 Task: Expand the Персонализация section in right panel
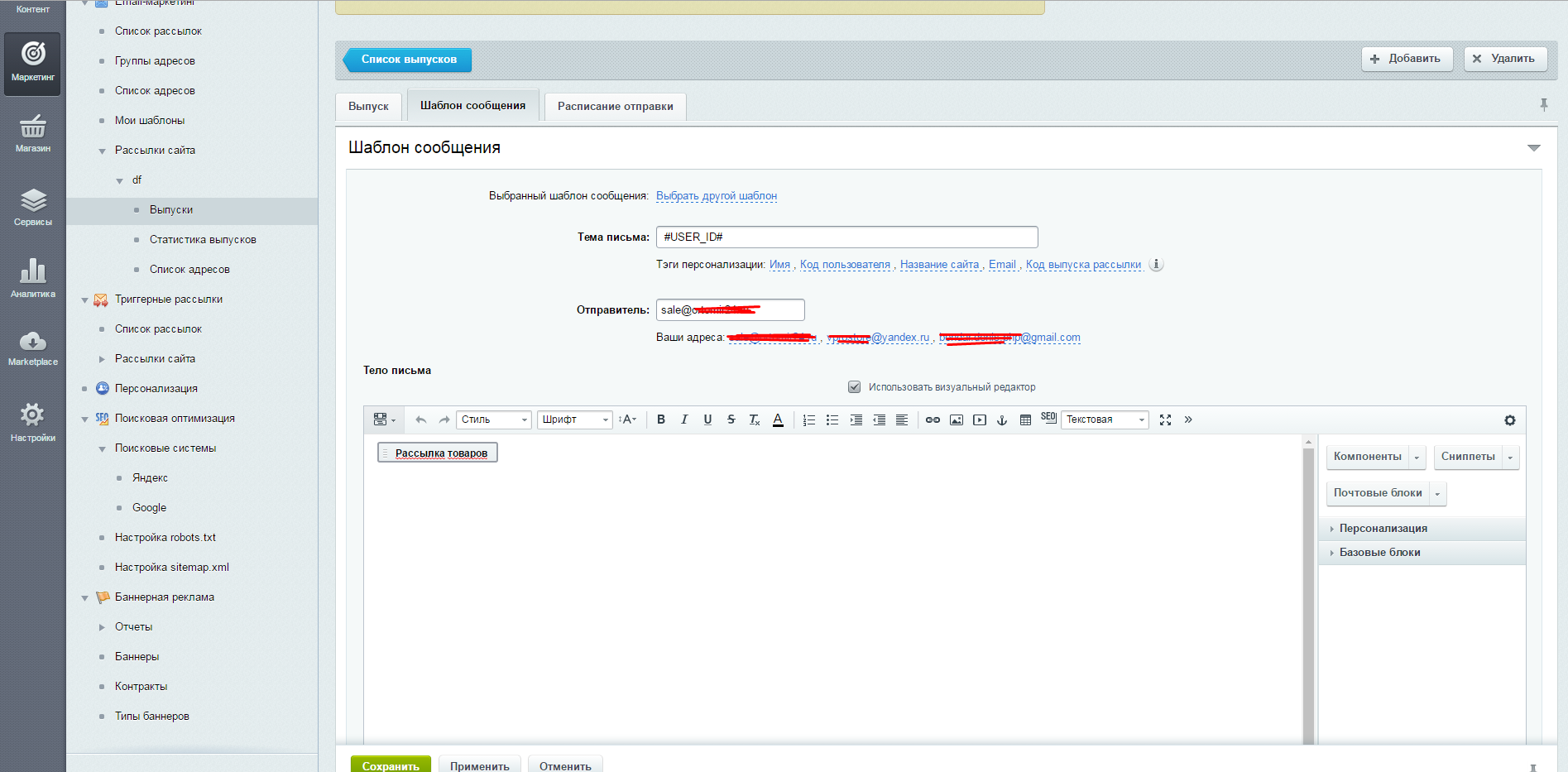pyautogui.click(x=1422, y=528)
